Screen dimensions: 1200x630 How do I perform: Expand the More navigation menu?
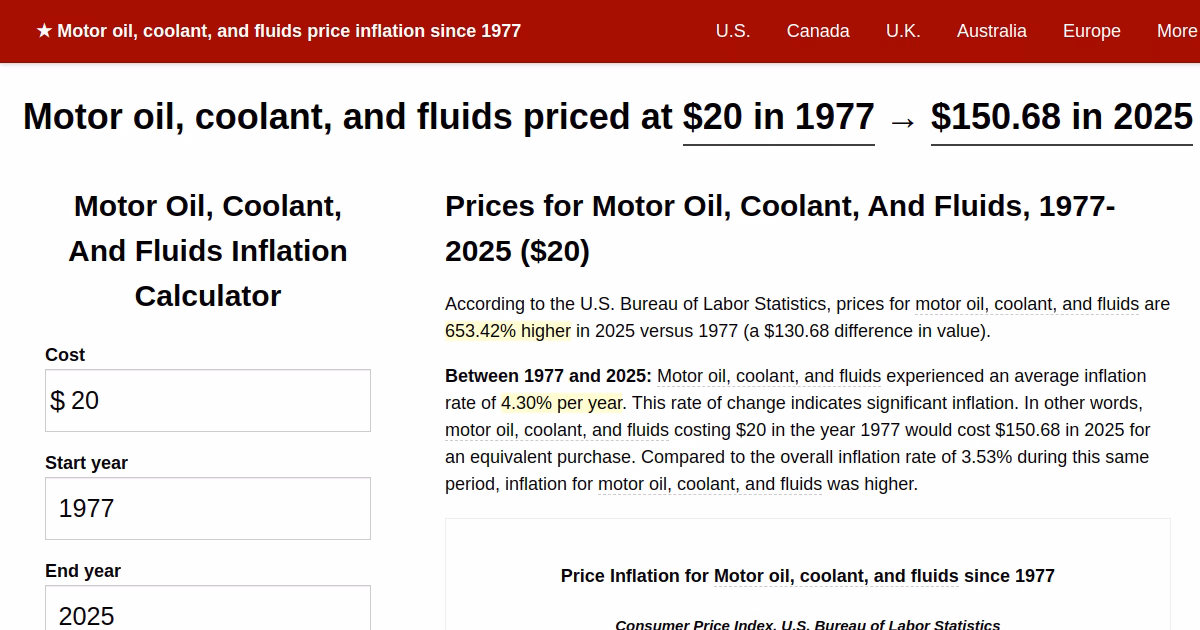(x=1176, y=31)
